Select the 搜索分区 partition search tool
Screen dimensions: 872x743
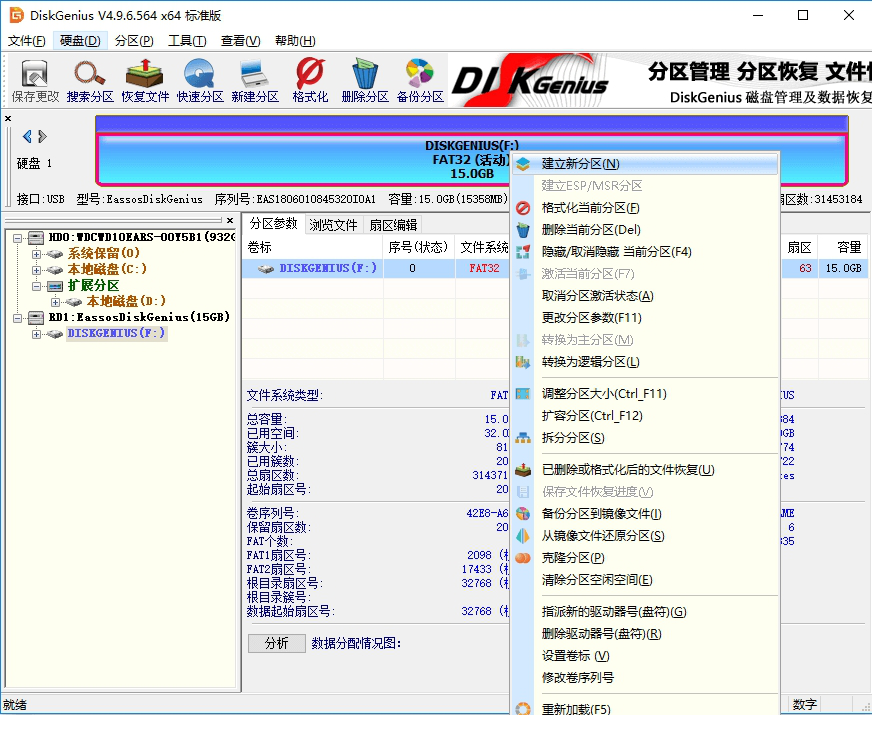(x=90, y=79)
